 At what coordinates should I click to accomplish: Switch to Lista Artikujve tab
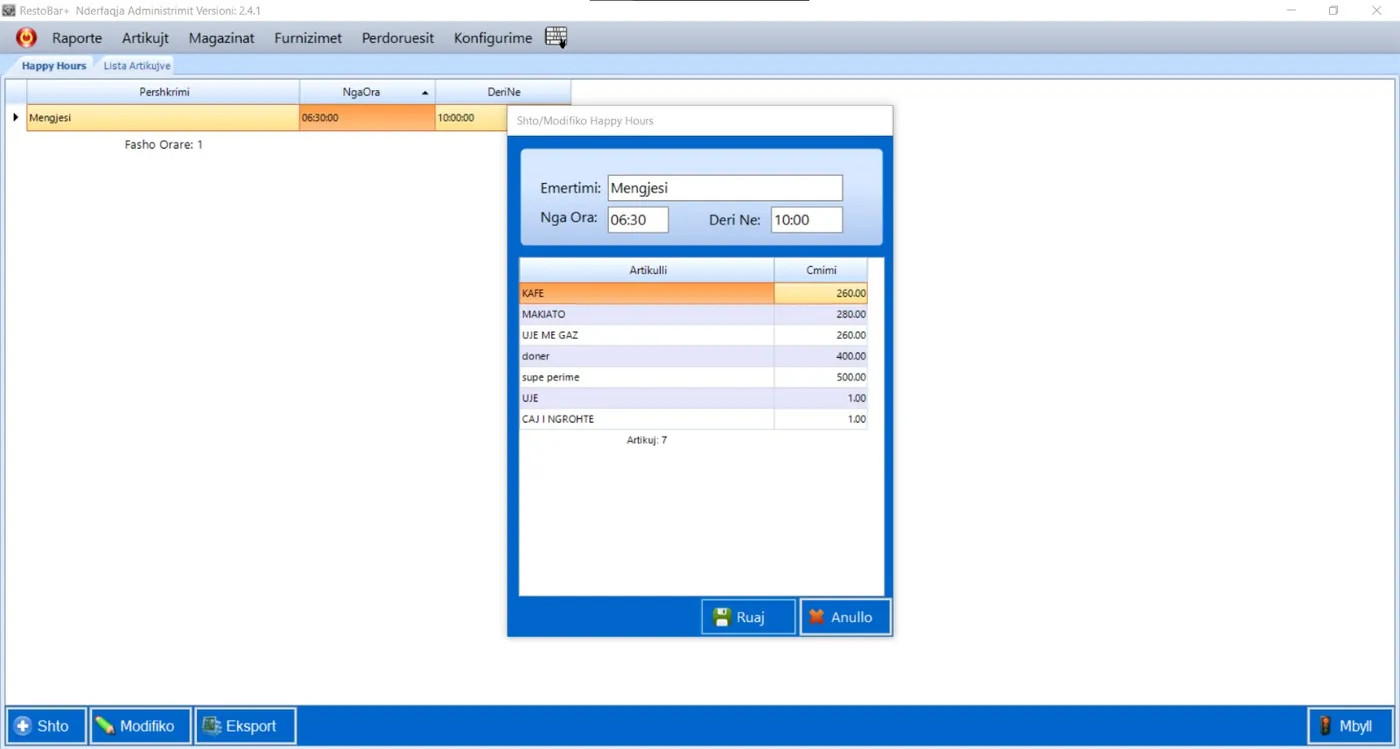[137, 66]
